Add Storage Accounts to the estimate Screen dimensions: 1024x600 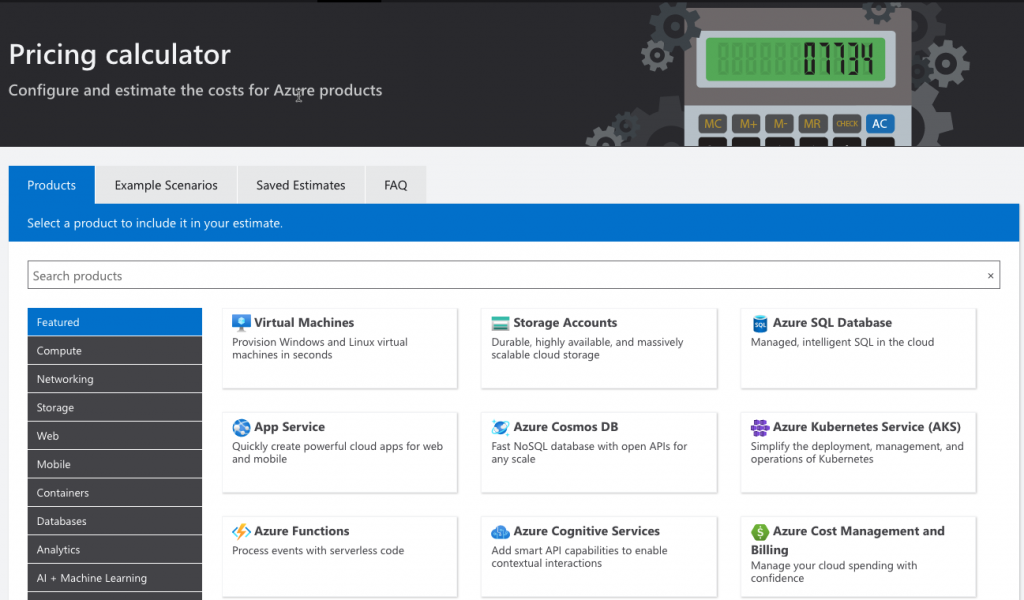599,349
